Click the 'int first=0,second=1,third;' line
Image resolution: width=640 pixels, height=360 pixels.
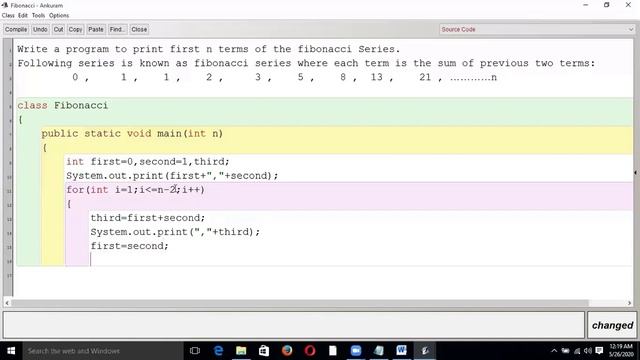[148, 162]
